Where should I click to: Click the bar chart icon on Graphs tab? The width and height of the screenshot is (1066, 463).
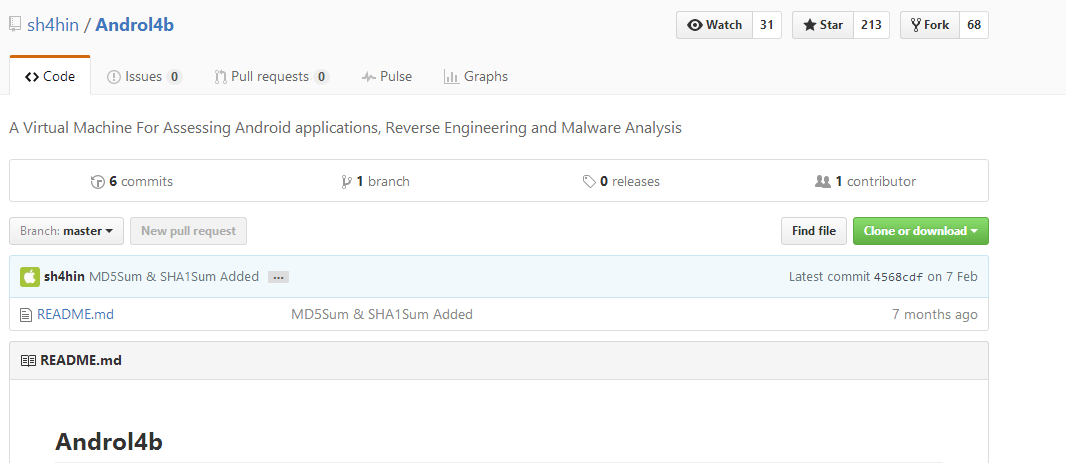(x=451, y=77)
